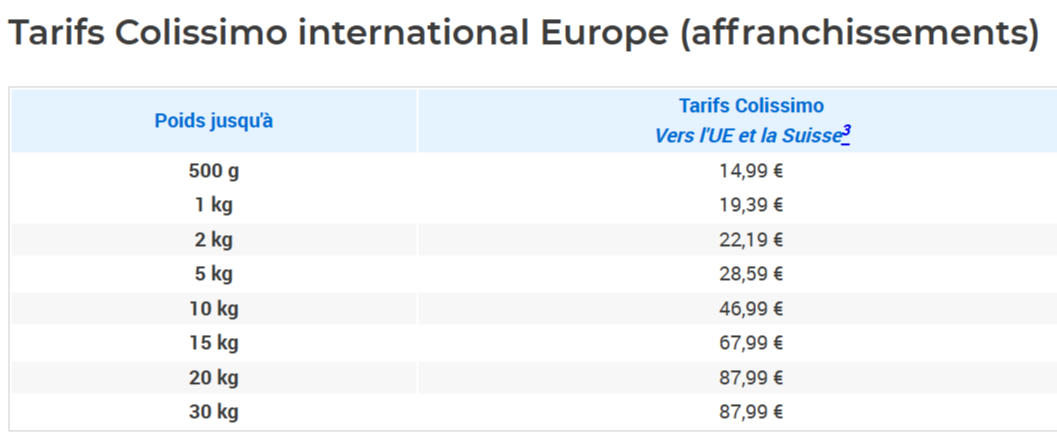The height and width of the screenshot is (446, 1057).
Task: Select the 20 kg weight cell
Action: coord(214,377)
